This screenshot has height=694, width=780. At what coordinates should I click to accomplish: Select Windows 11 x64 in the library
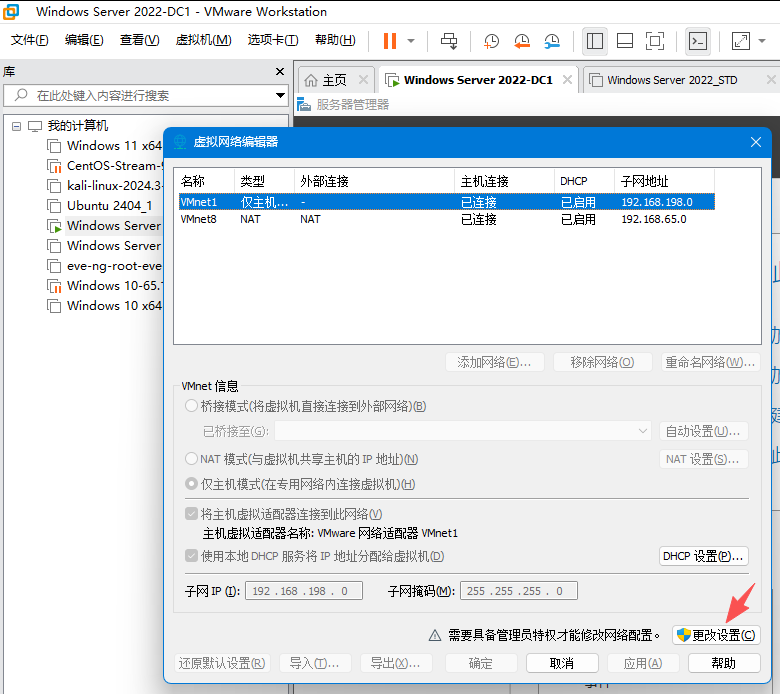pos(114,146)
